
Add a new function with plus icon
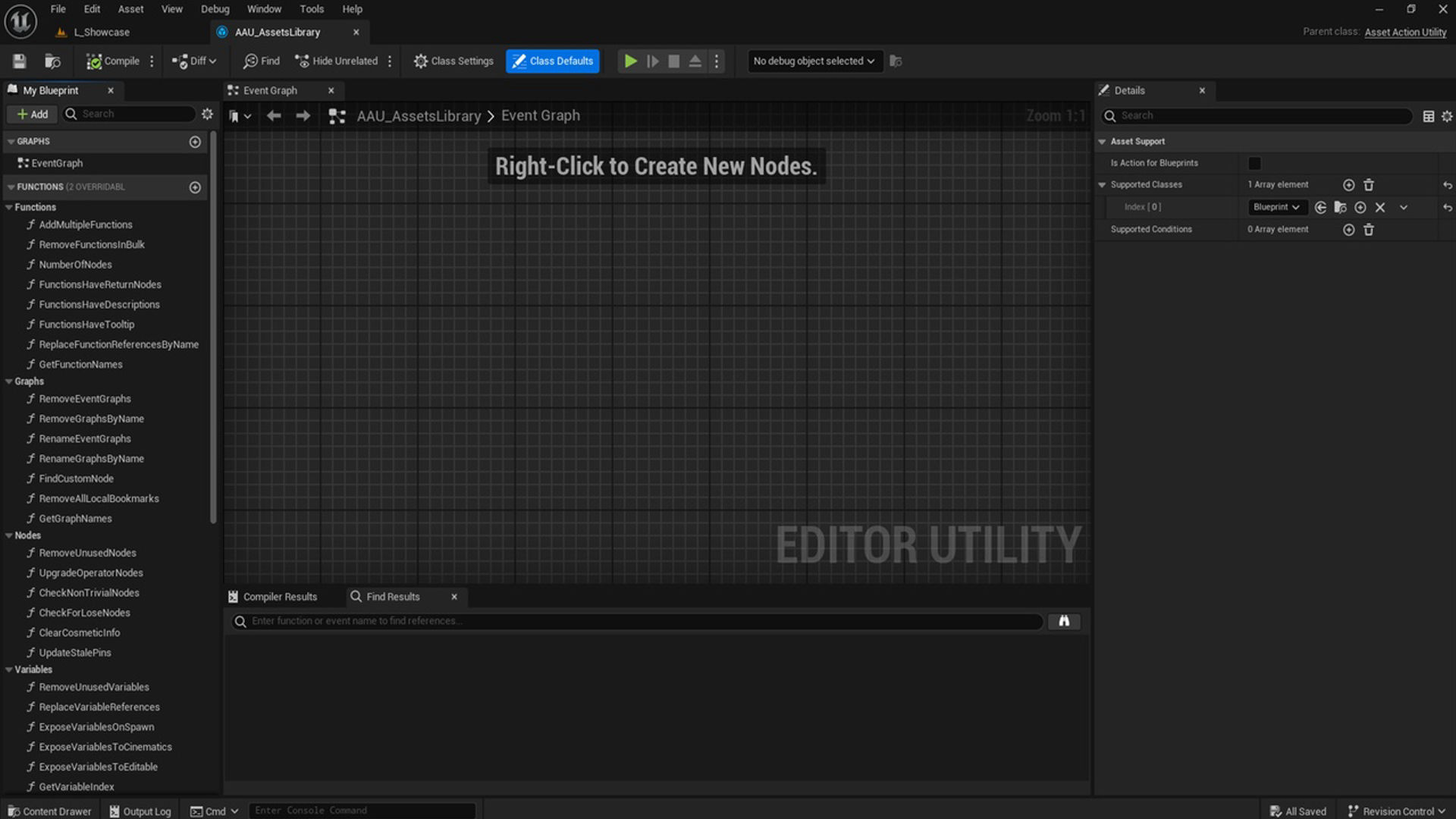(x=195, y=187)
